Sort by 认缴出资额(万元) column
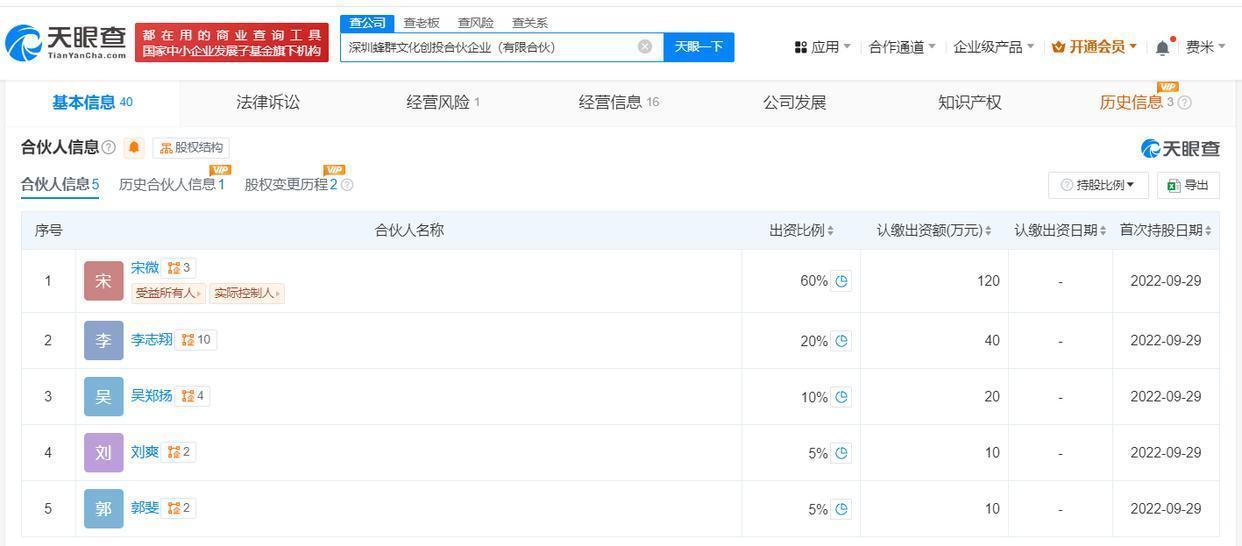 (934, 230)
